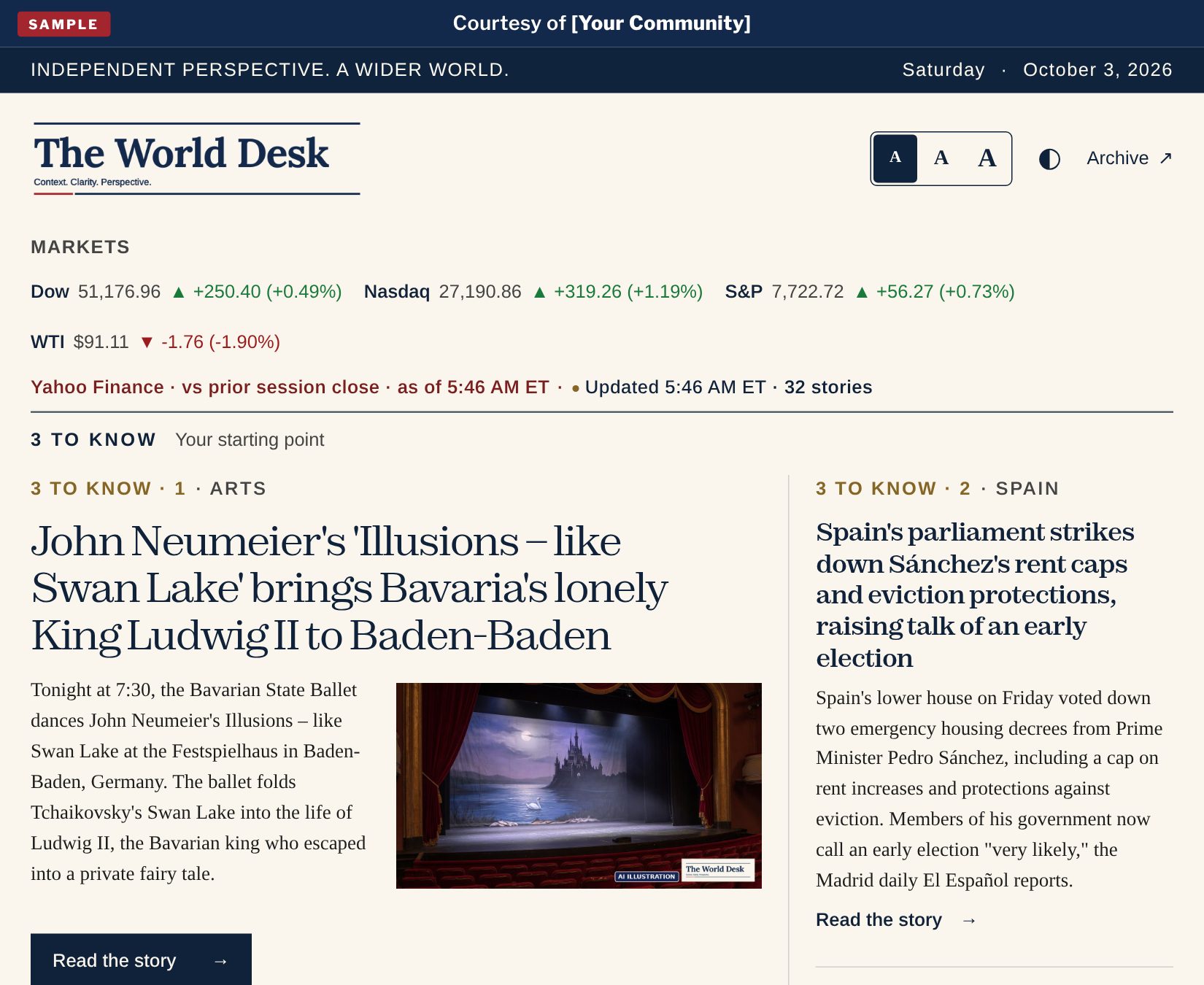This screenshot has height=985, width=1204.
Task: Click the October 3, 2026 date
Action: point(1097,70)
